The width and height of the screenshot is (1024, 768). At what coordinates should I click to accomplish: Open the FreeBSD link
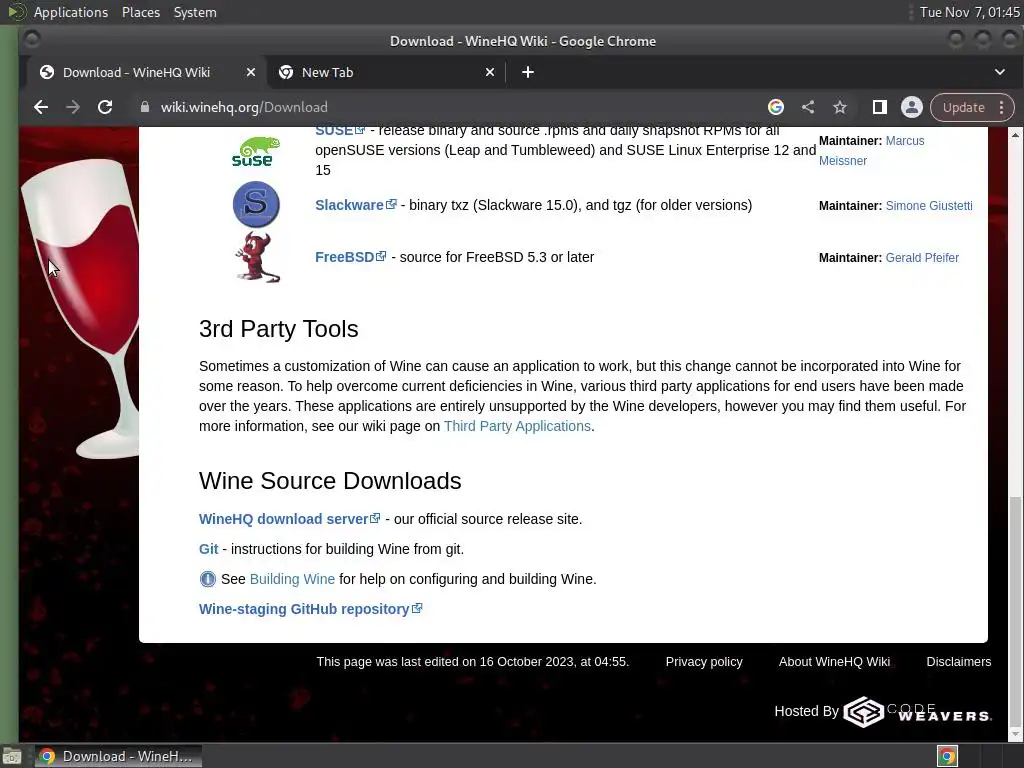[x=350, y=257]
